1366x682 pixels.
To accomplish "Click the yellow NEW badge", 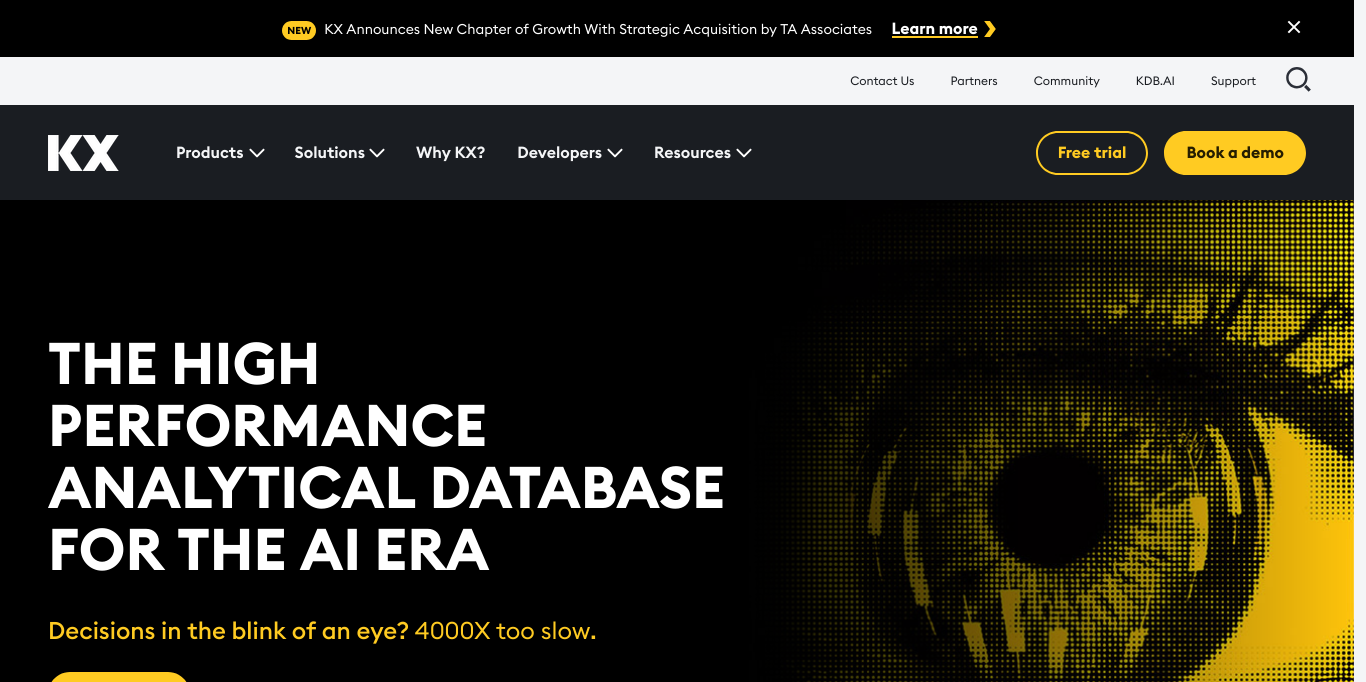I will click(x=299, y=30).
